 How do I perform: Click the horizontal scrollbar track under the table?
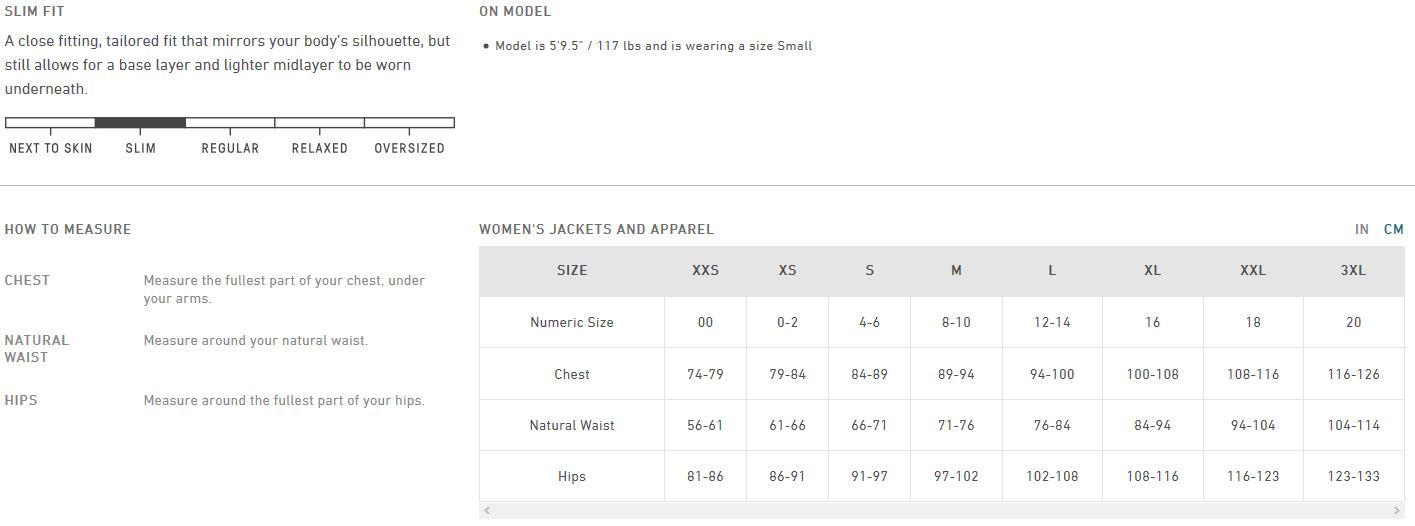click(940, 511)
